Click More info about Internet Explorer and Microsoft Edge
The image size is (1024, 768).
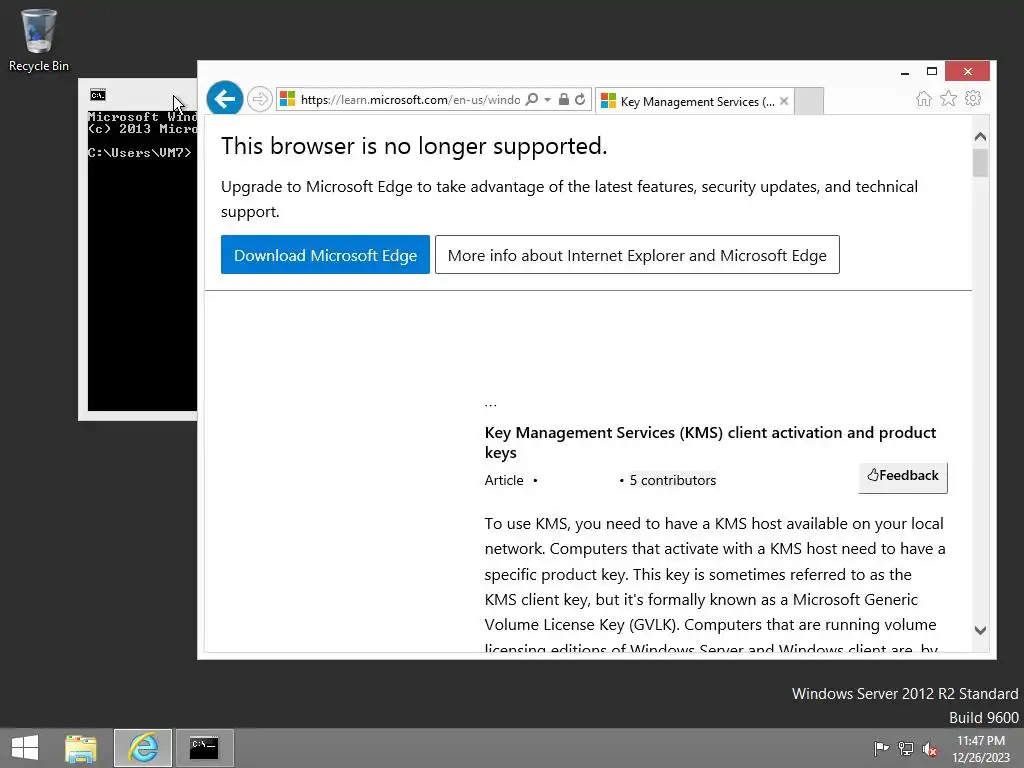[x=637, y=255]
